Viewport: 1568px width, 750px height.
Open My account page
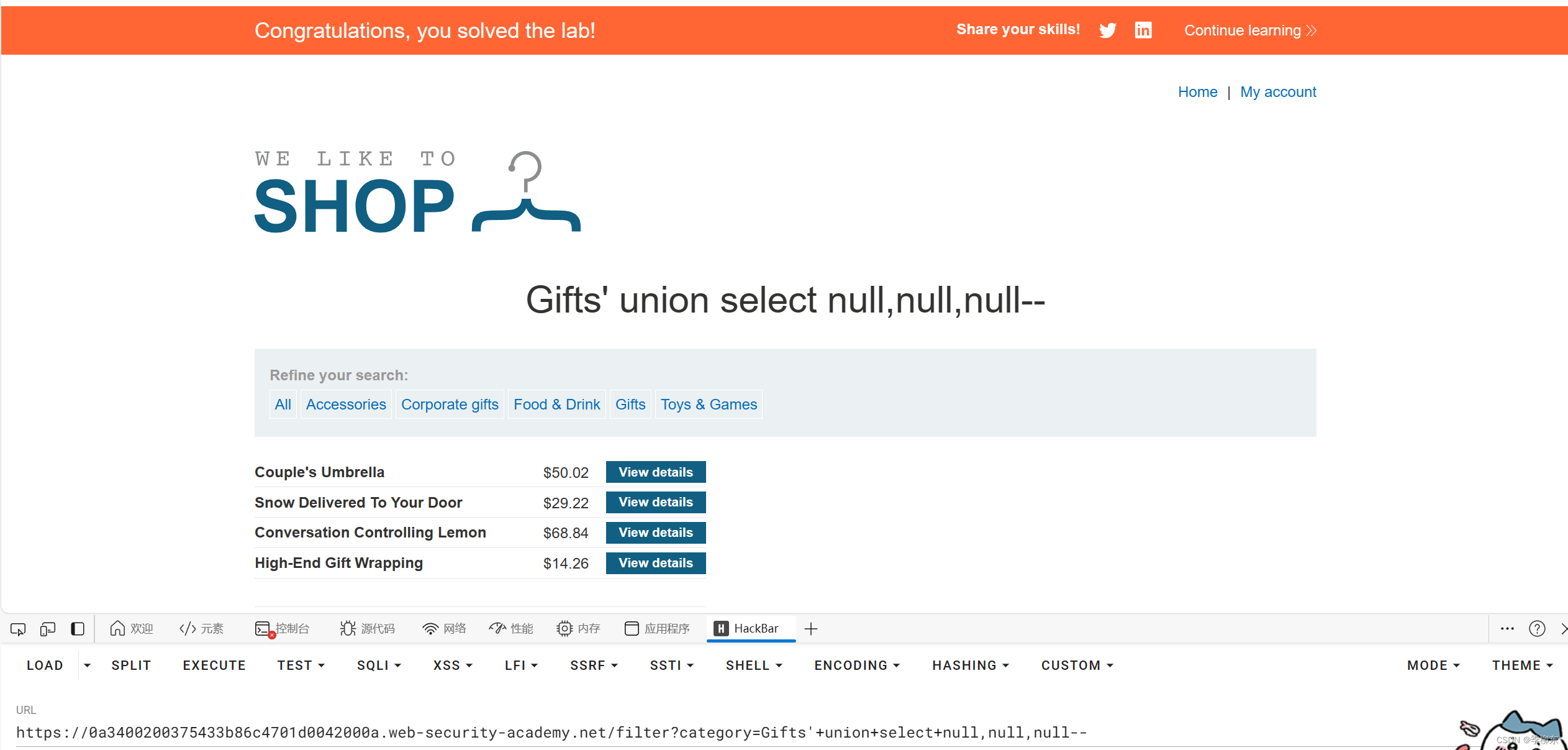1278,91
